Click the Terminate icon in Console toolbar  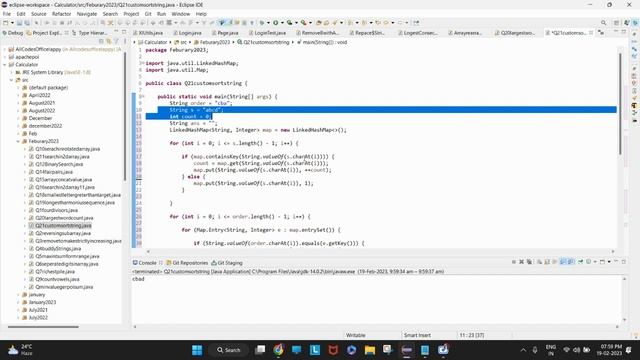click(513, 262)
